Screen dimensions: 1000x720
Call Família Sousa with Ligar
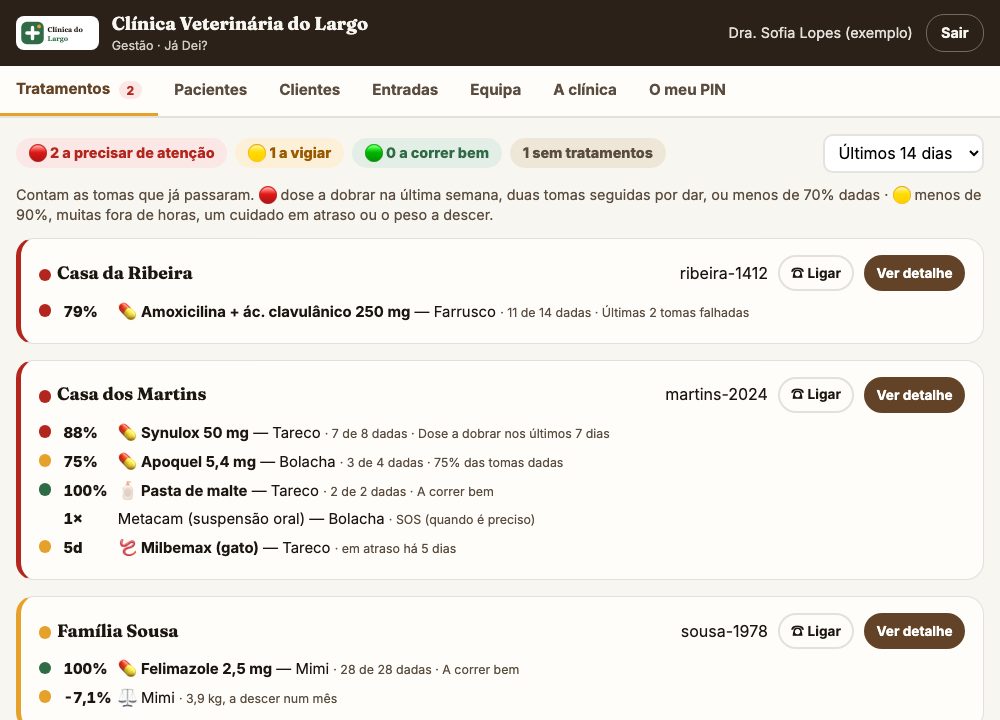(816, 631)
